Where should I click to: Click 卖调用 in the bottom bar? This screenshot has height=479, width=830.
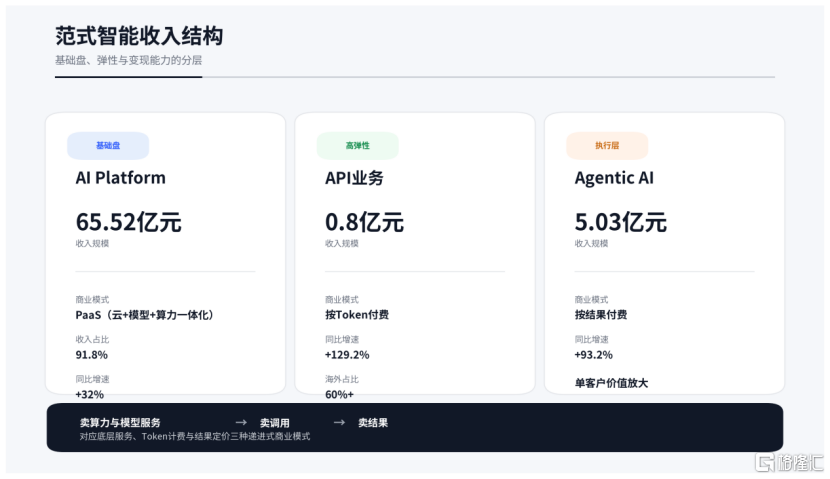point(275,423)
